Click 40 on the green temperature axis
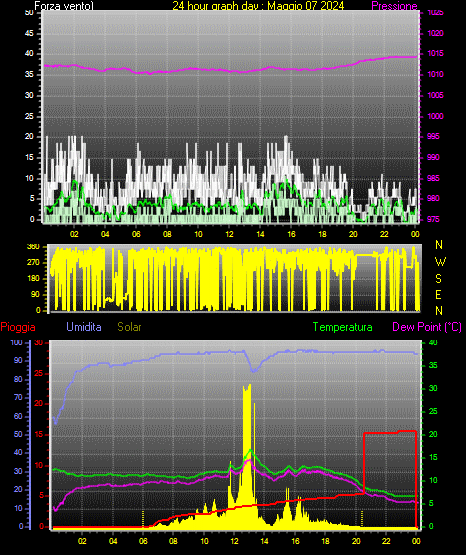Screen dimensions: 466x555 433,343
